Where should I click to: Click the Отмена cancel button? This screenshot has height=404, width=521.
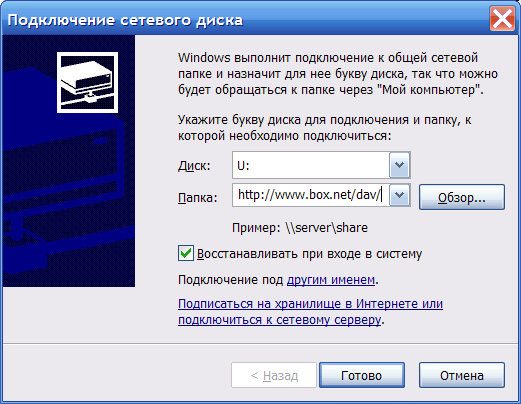[x=462, y=375]
